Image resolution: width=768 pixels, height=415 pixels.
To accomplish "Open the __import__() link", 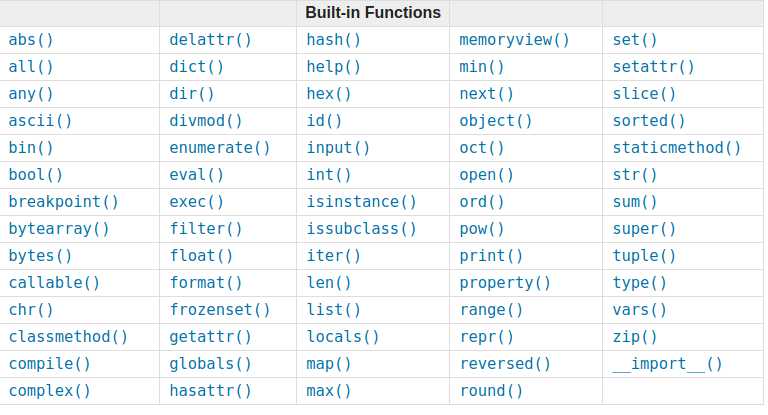I will (667, 364).
